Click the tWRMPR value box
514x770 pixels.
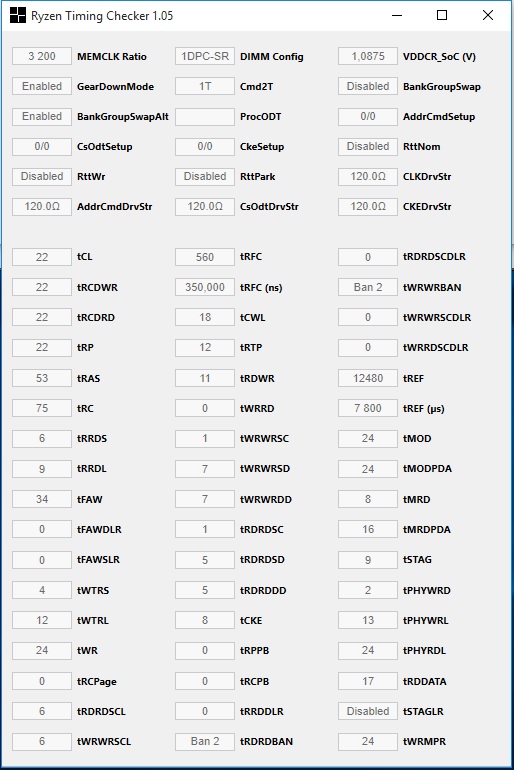368,741
